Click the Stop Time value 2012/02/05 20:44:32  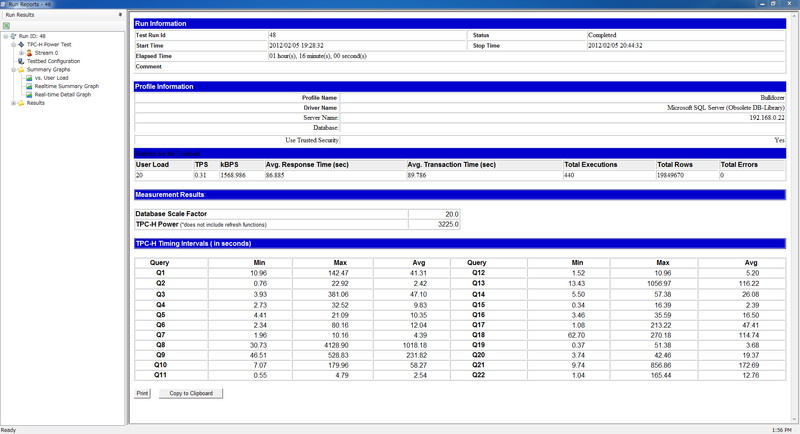[x=615, y=45]
